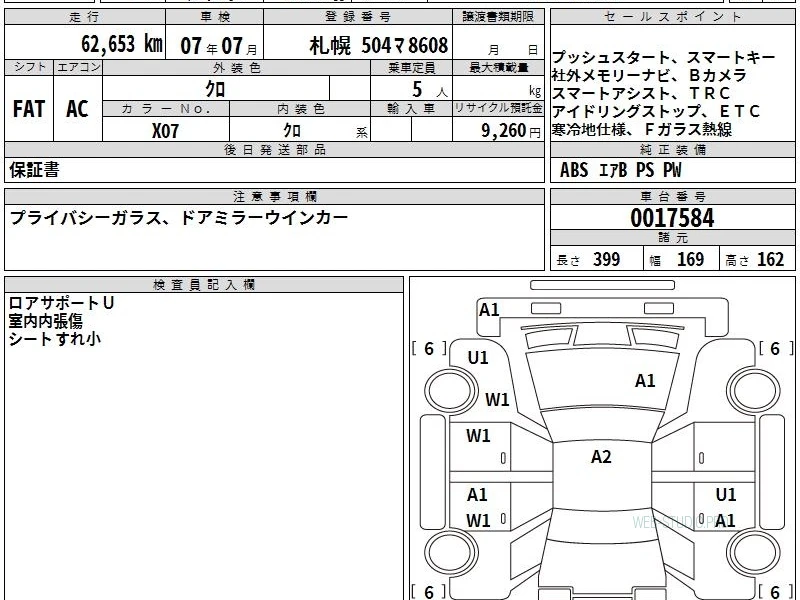Viewport: 800px width, 600px height.
Task: Select the equipment text ABS エアB PS PW
Action: [620, 170]
